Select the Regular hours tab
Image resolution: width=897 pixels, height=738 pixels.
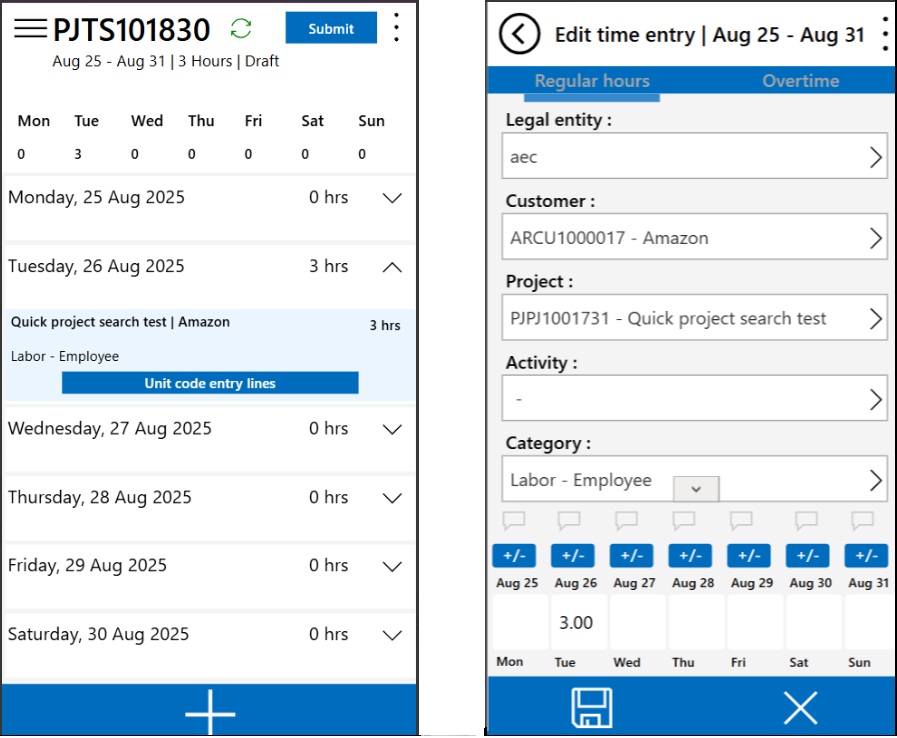pos(592,81)
